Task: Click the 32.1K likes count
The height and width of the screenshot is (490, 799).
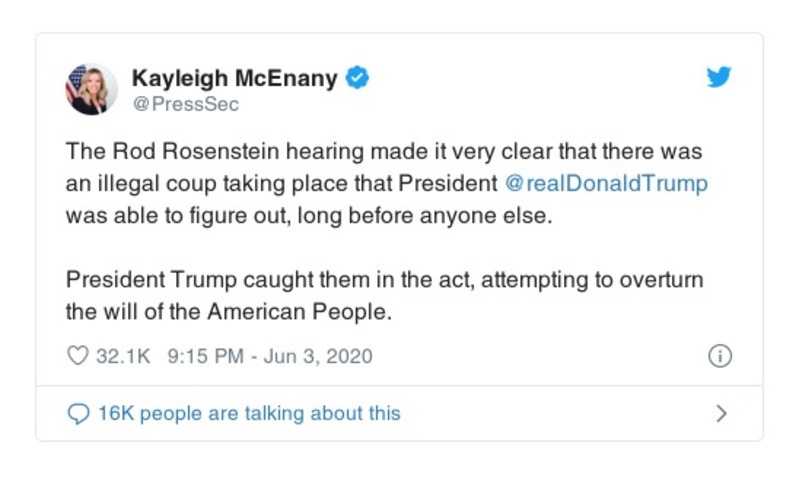Action: (x=122, y=356)
